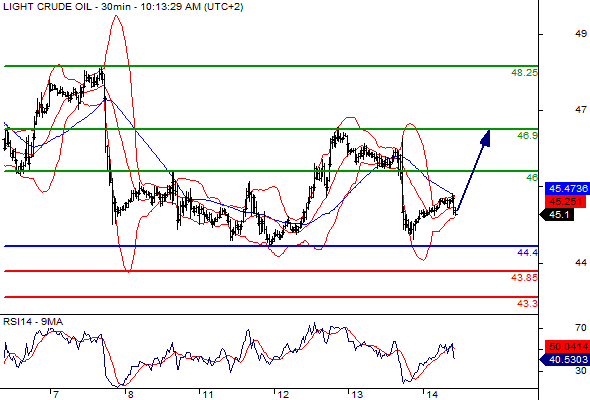Screen dimensions: 590x400
Task: Click the blue 40.5303 RSI value tag
Action: point(564,360)
